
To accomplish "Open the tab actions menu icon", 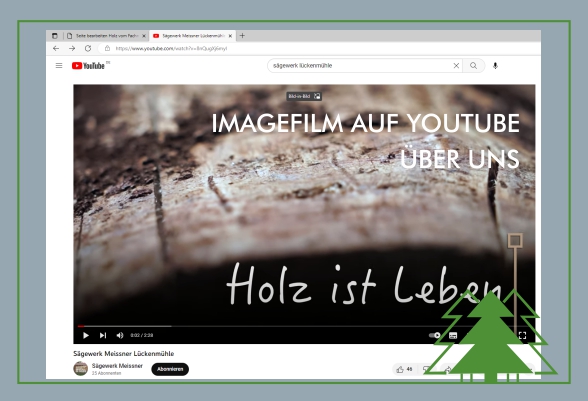I will coord(55,36).
